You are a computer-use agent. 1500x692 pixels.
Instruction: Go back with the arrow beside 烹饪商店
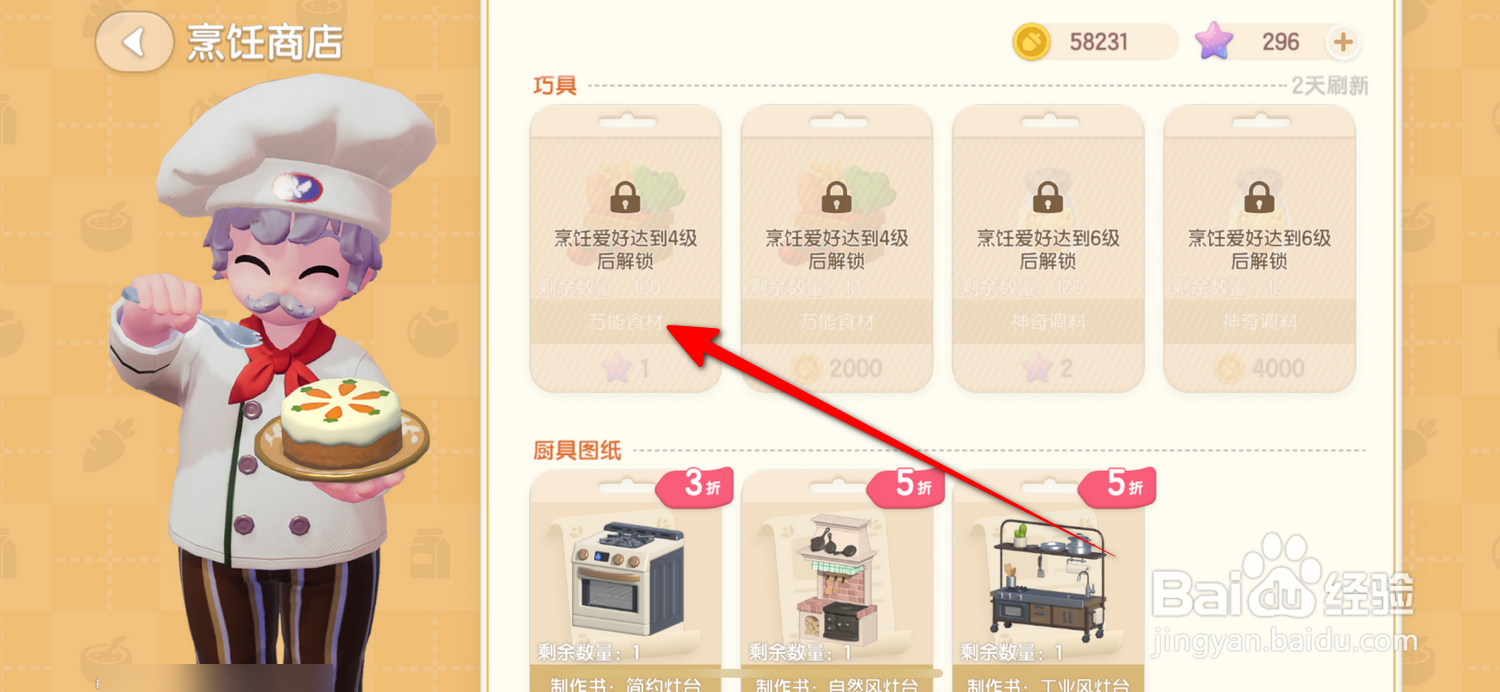coord(134,42)
